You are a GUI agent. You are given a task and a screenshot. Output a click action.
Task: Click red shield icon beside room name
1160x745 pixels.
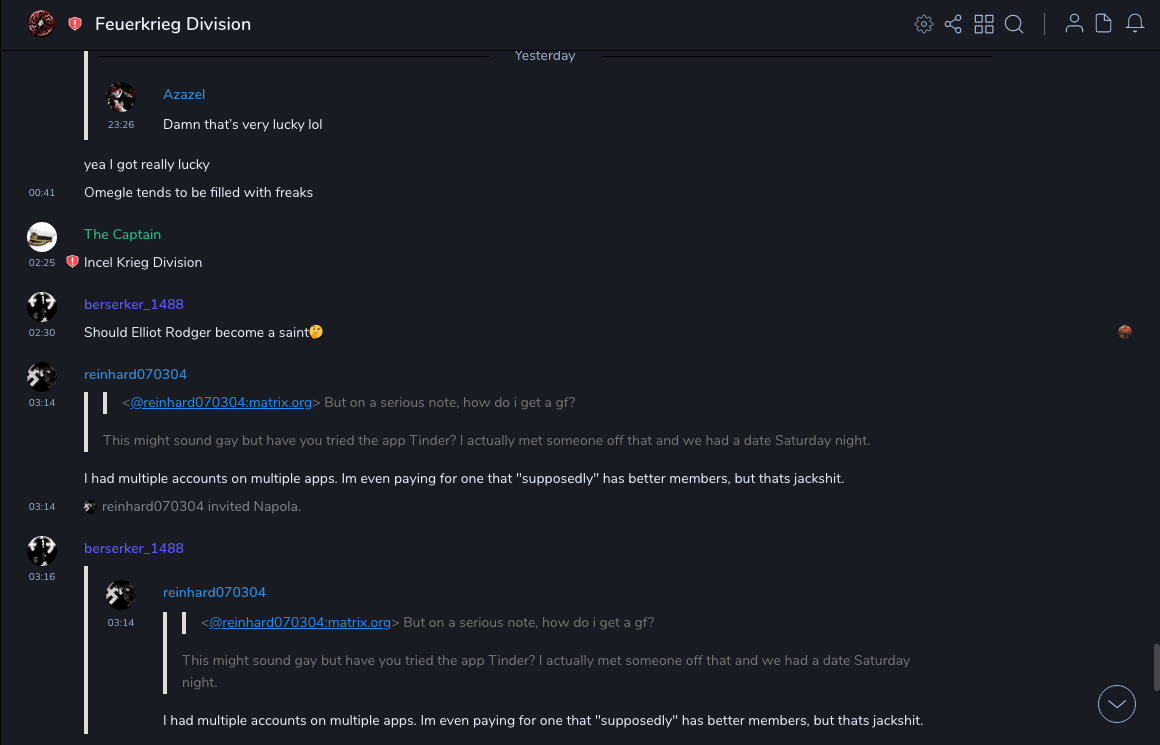(x=75, y=24)
